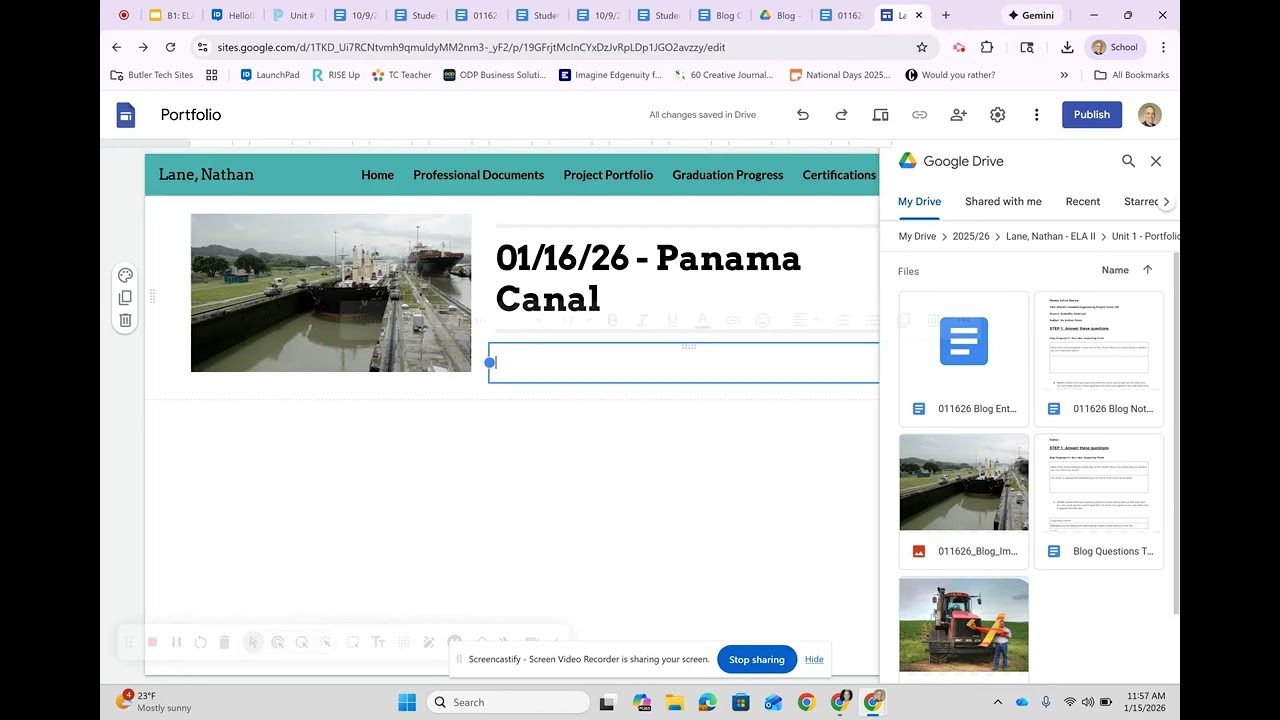Open RISE Up bookmark
This screenshot has width=1280, height=720.
pos(336,75)
